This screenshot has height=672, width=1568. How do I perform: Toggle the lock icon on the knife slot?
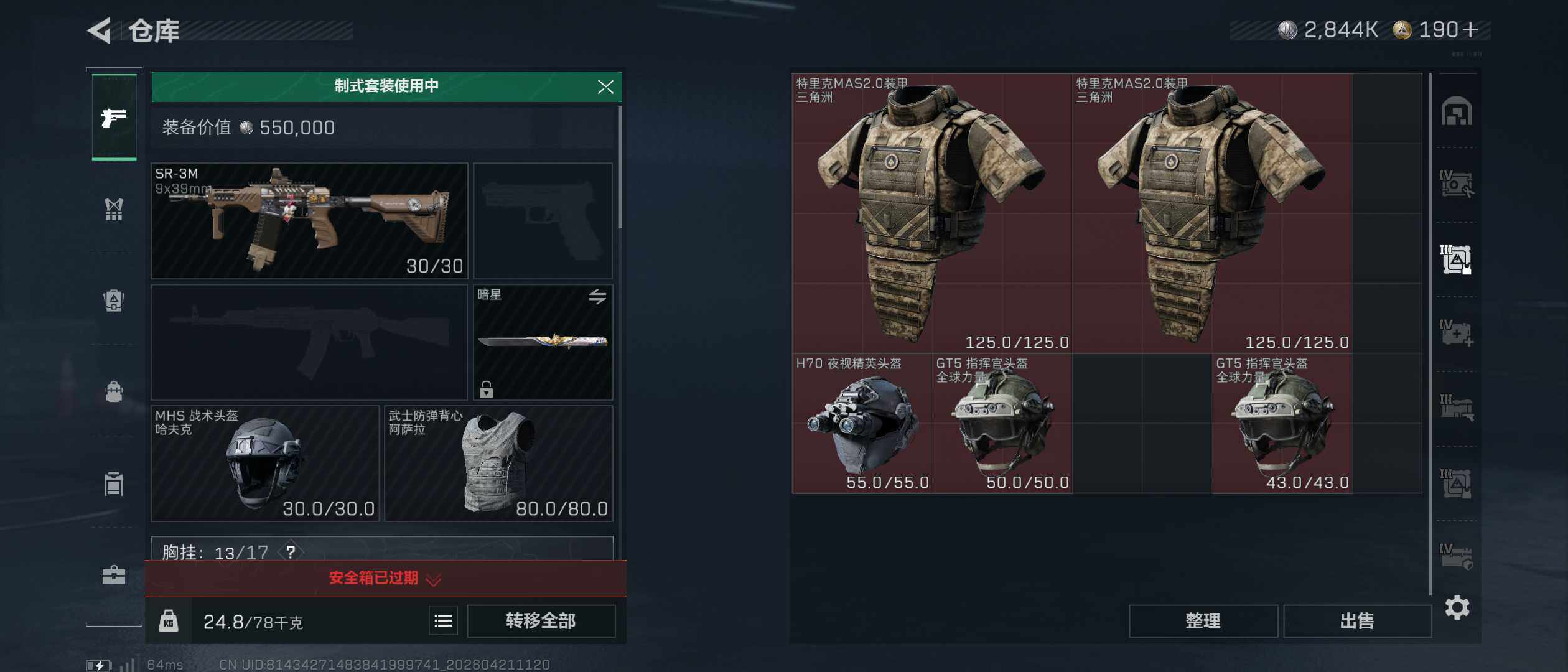tap(487, 390)
